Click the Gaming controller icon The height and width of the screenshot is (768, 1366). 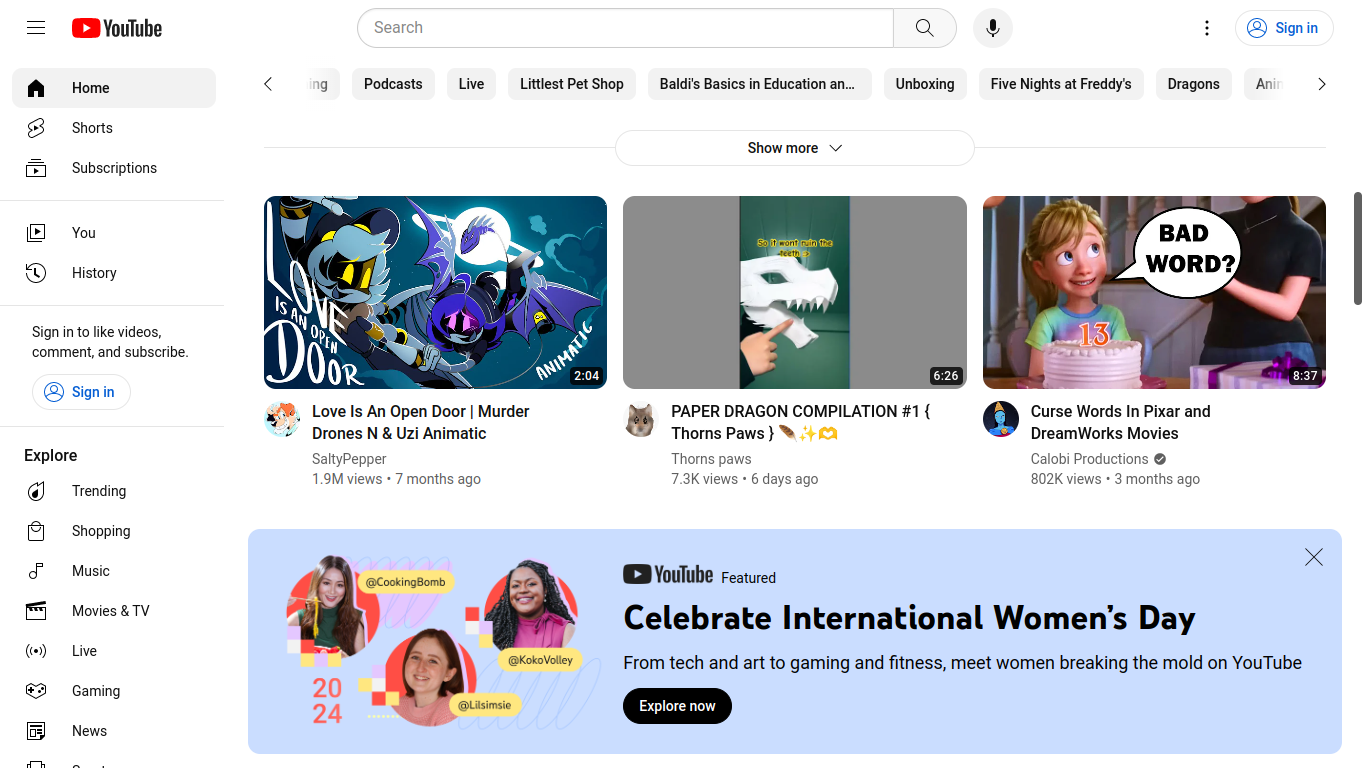(36, 691)
